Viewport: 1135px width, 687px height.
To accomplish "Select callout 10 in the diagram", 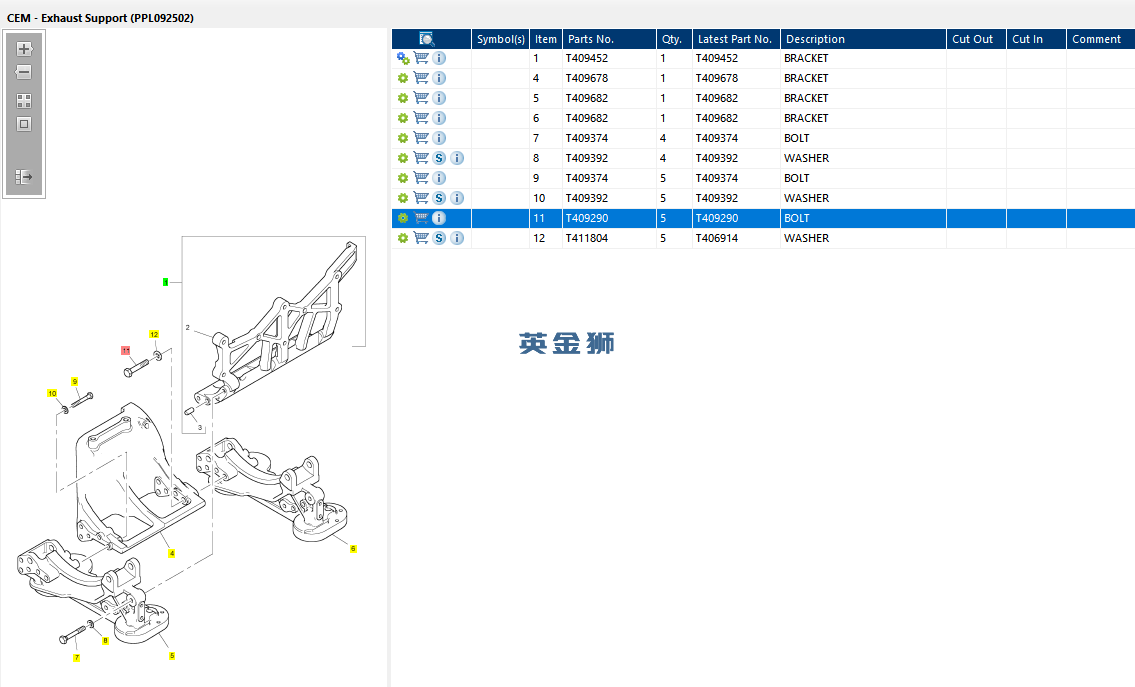I will 52,393.
